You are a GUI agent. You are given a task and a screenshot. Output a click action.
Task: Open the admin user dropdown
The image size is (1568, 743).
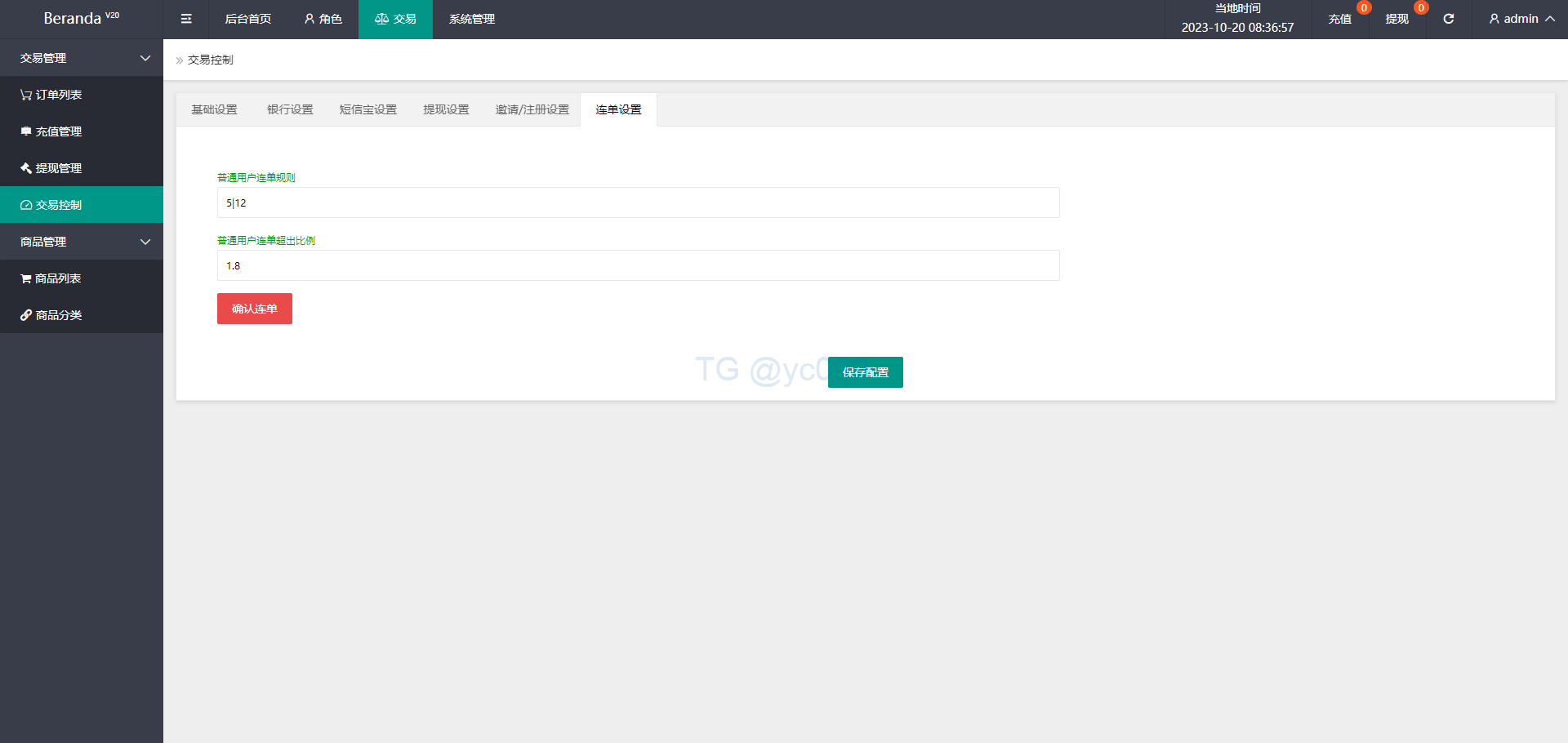pos(1521,19)
